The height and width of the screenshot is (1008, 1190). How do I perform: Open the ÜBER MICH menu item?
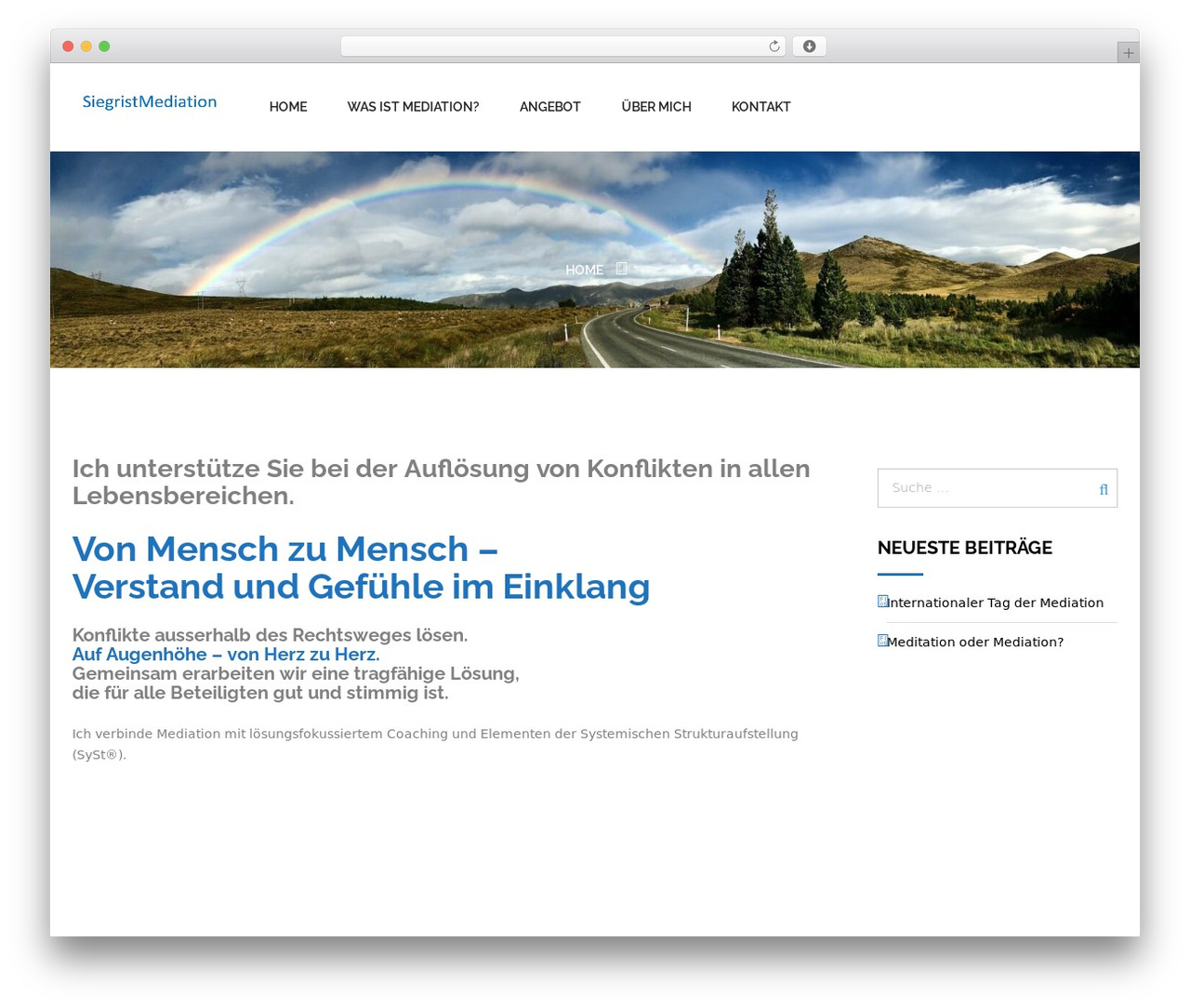point(656,107)
